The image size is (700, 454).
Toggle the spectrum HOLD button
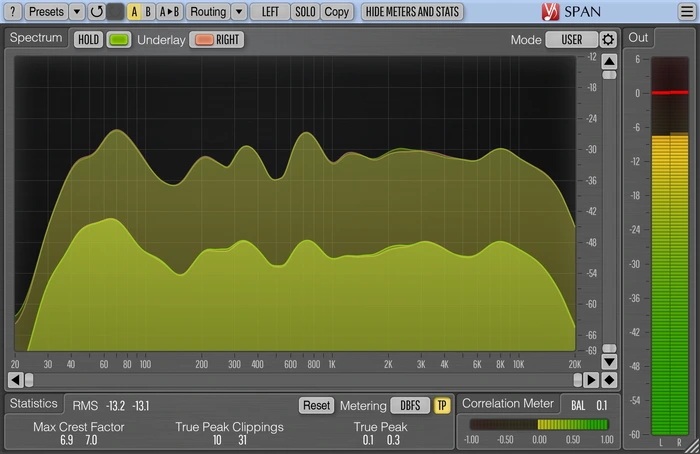[x=88, y=40]
